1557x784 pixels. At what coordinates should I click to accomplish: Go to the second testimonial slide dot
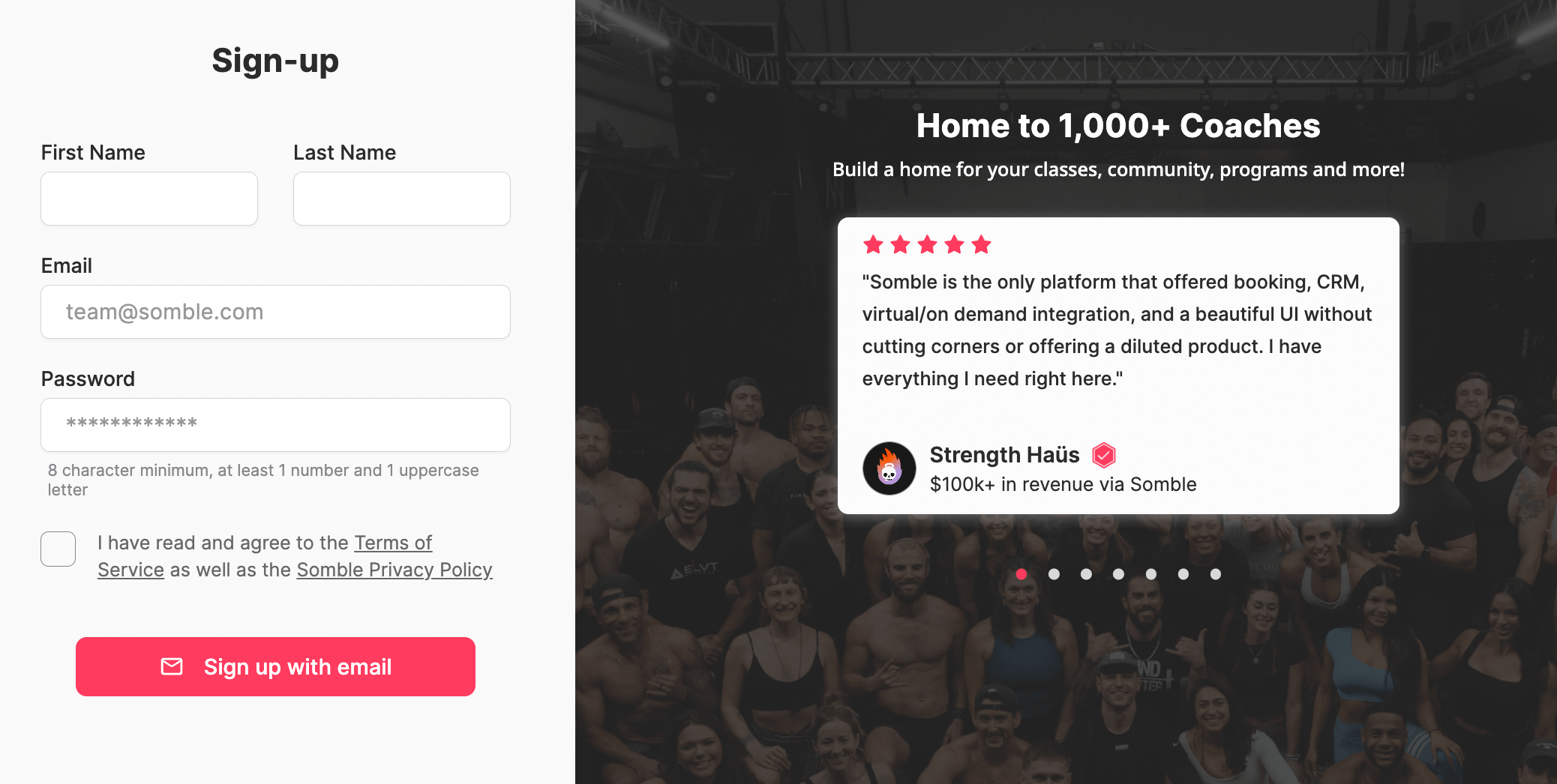click(1054, 574)
